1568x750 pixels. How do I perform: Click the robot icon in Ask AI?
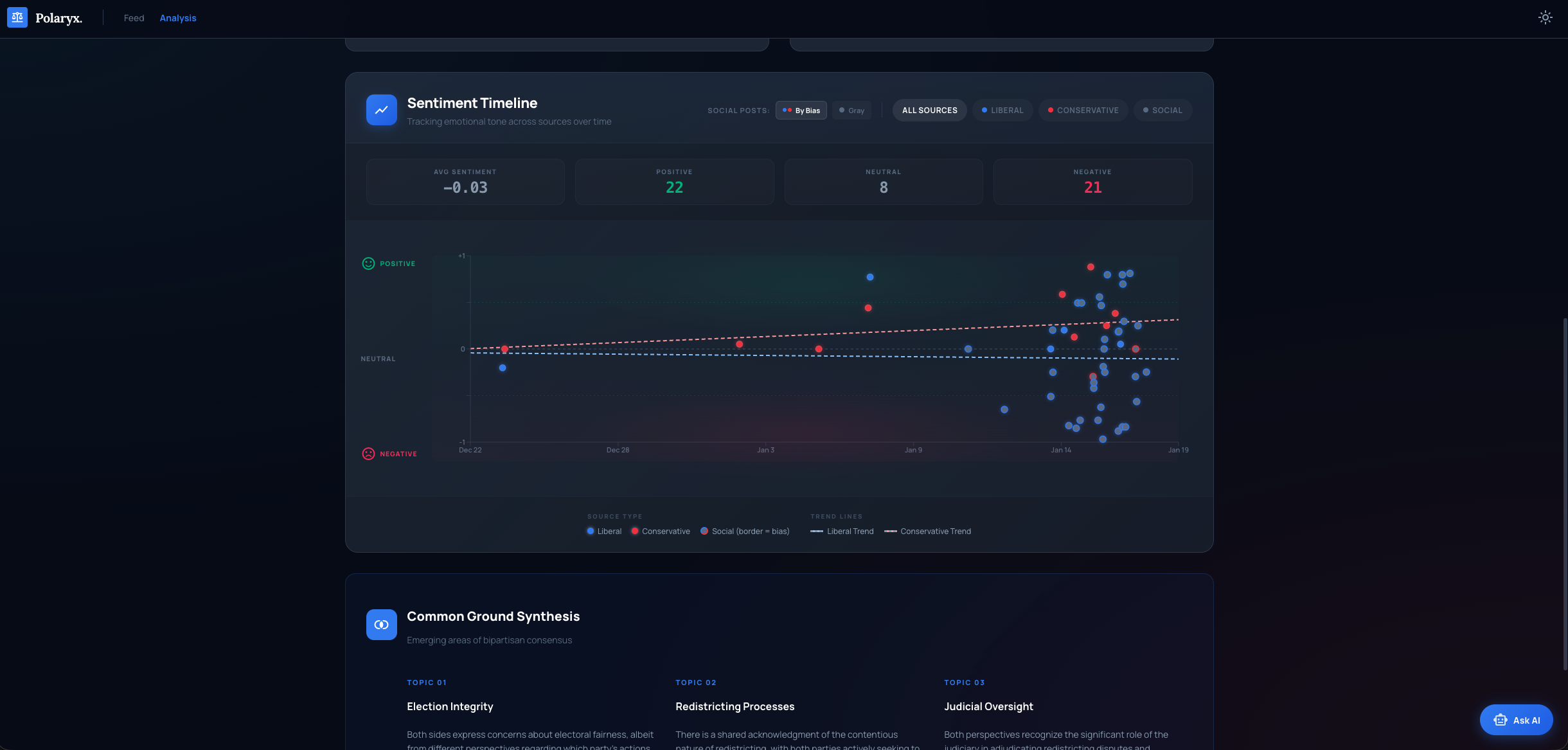pos(1500,720)
